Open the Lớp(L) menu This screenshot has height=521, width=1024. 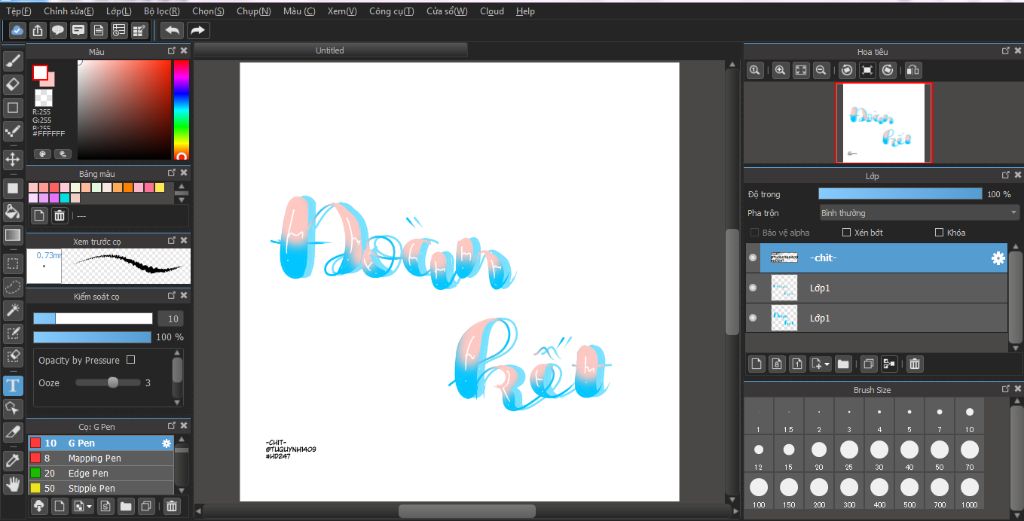118,11
